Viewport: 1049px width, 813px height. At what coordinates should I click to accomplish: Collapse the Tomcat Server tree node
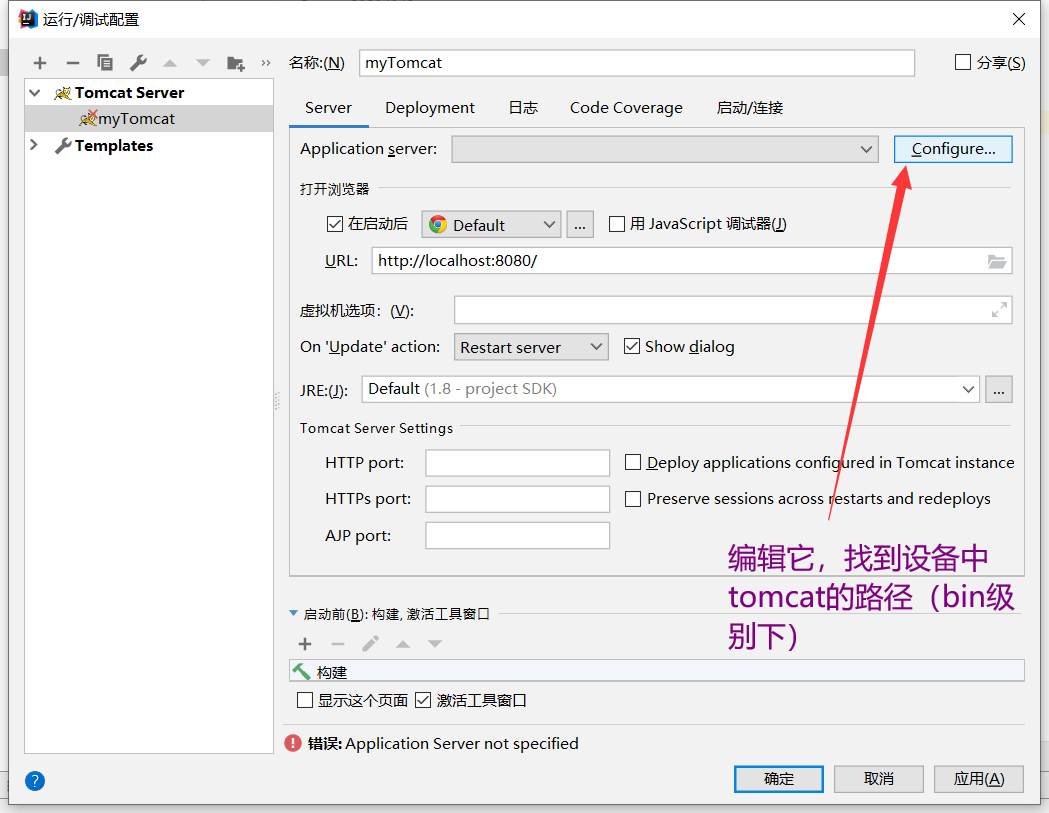click(35, 93)
